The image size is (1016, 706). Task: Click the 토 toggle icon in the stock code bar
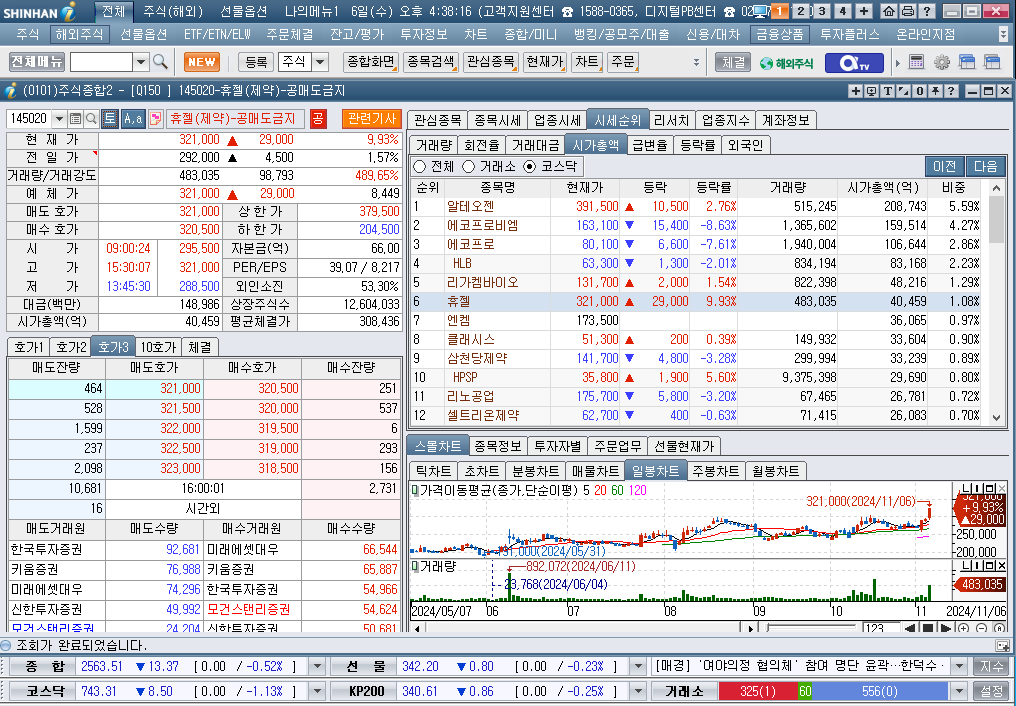(110, 119)
